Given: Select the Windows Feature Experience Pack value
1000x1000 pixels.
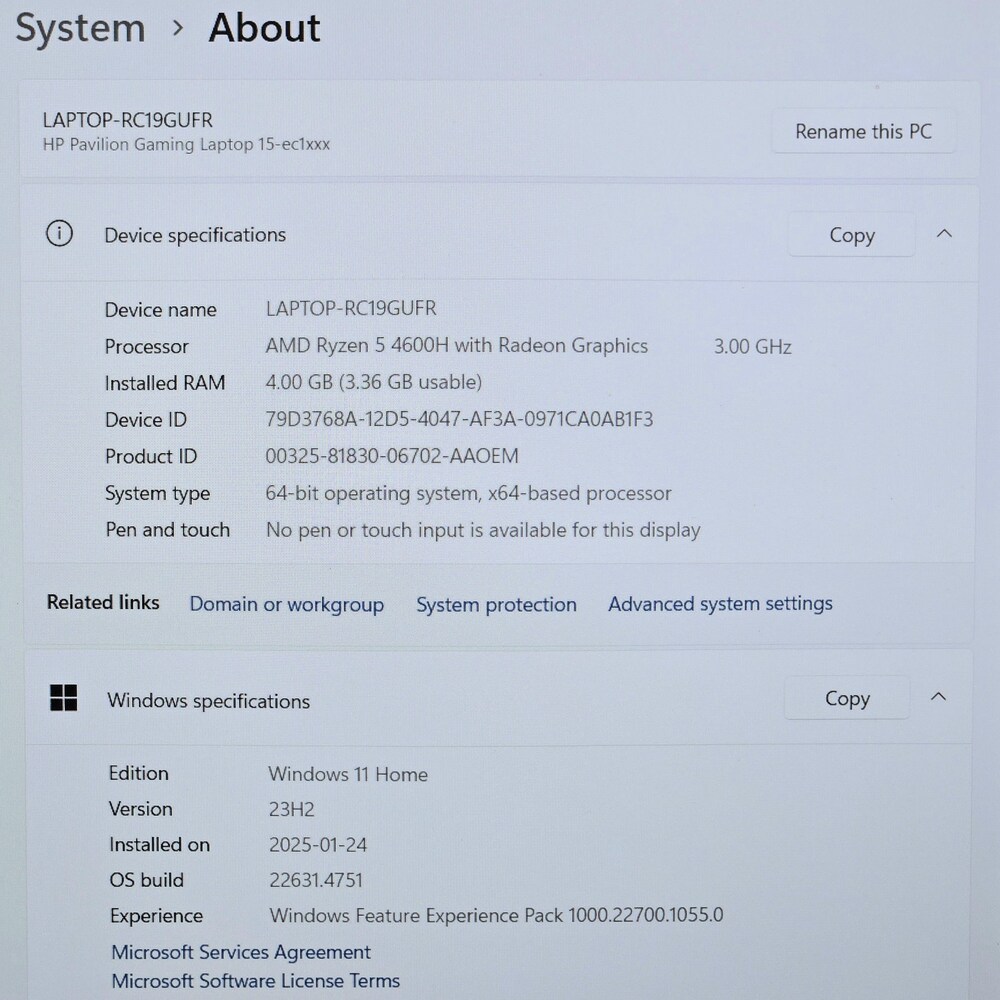Looking at the screenshot, I should click(x=496, y=915).
